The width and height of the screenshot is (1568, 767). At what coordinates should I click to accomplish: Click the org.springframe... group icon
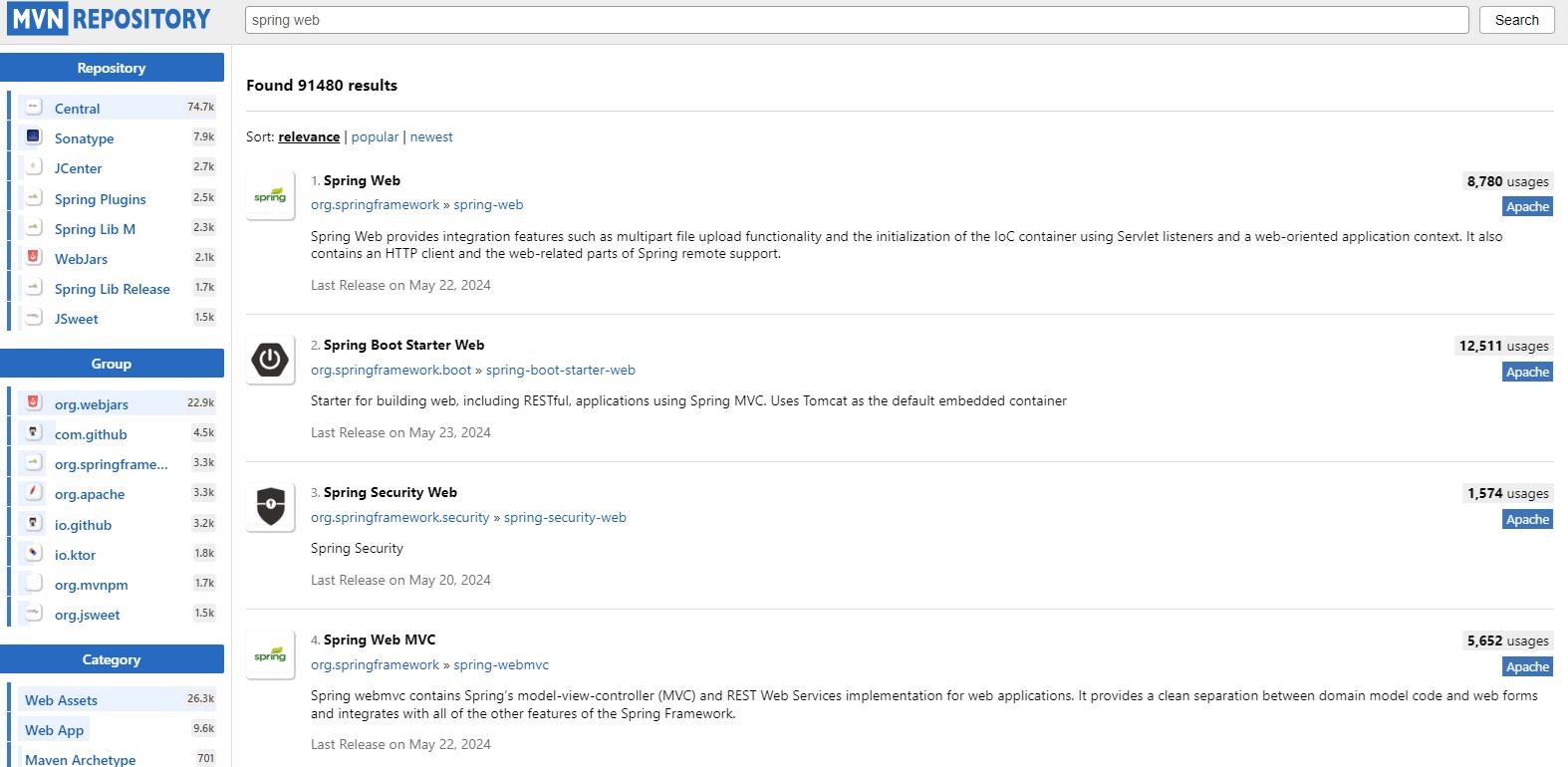tap(34, 462)
